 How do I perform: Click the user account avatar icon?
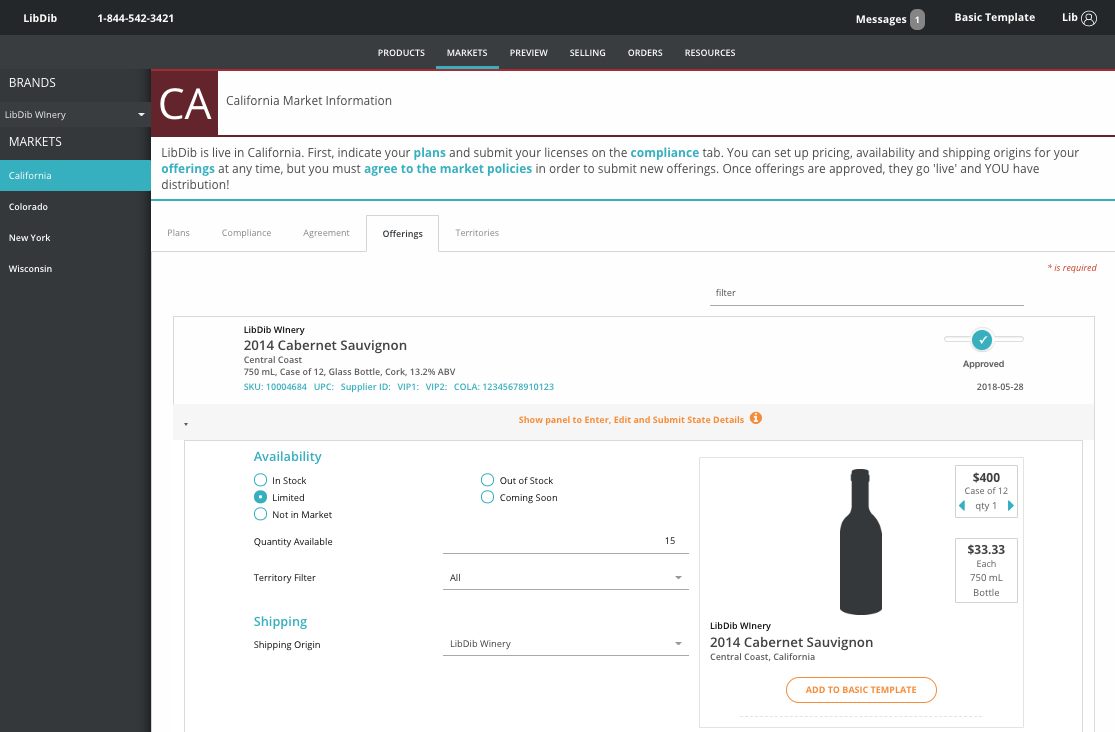click(1089, 18)
